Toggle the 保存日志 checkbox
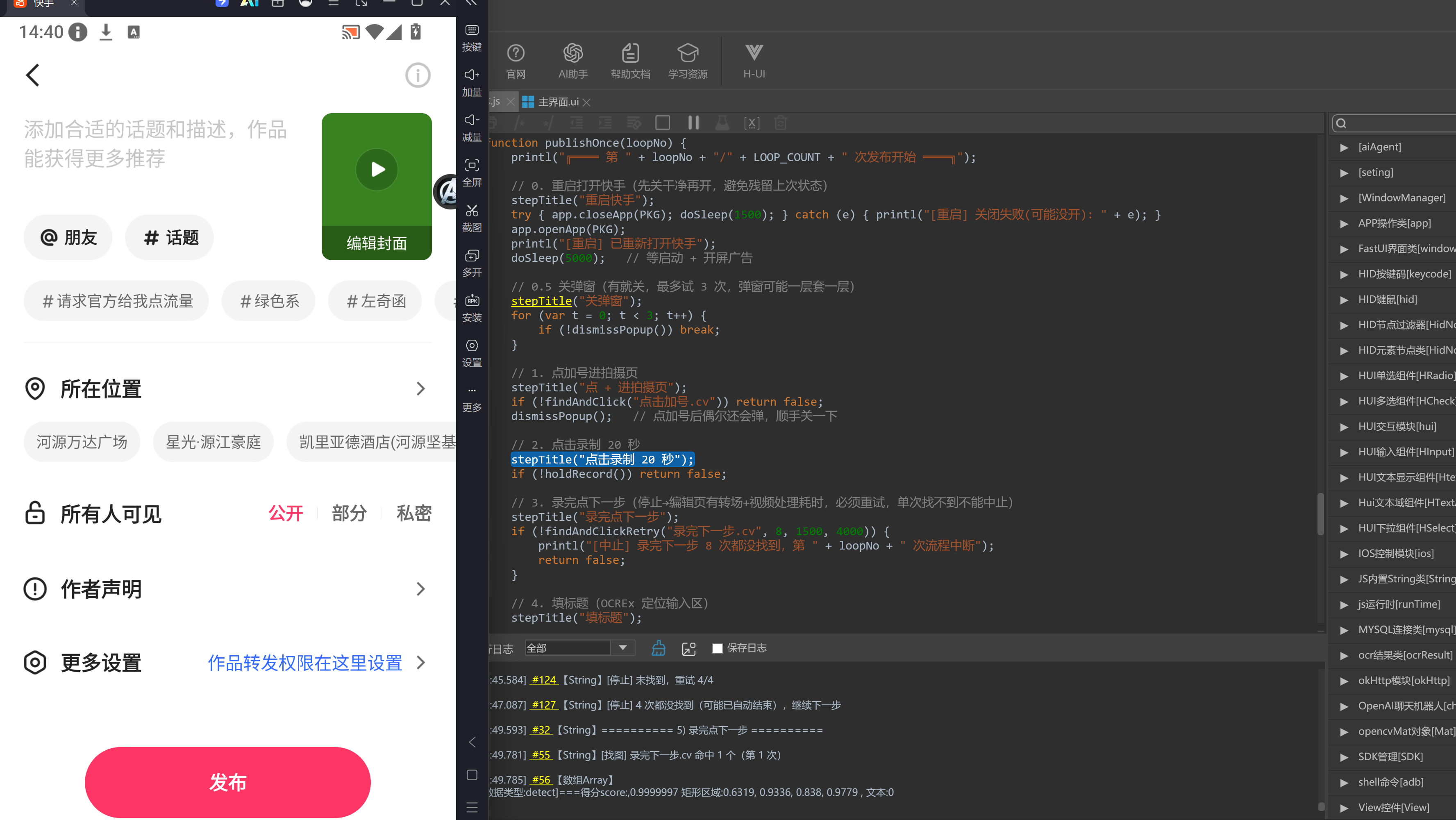The height and width of the screenshot is (820, 1456). tap(717, 648)
